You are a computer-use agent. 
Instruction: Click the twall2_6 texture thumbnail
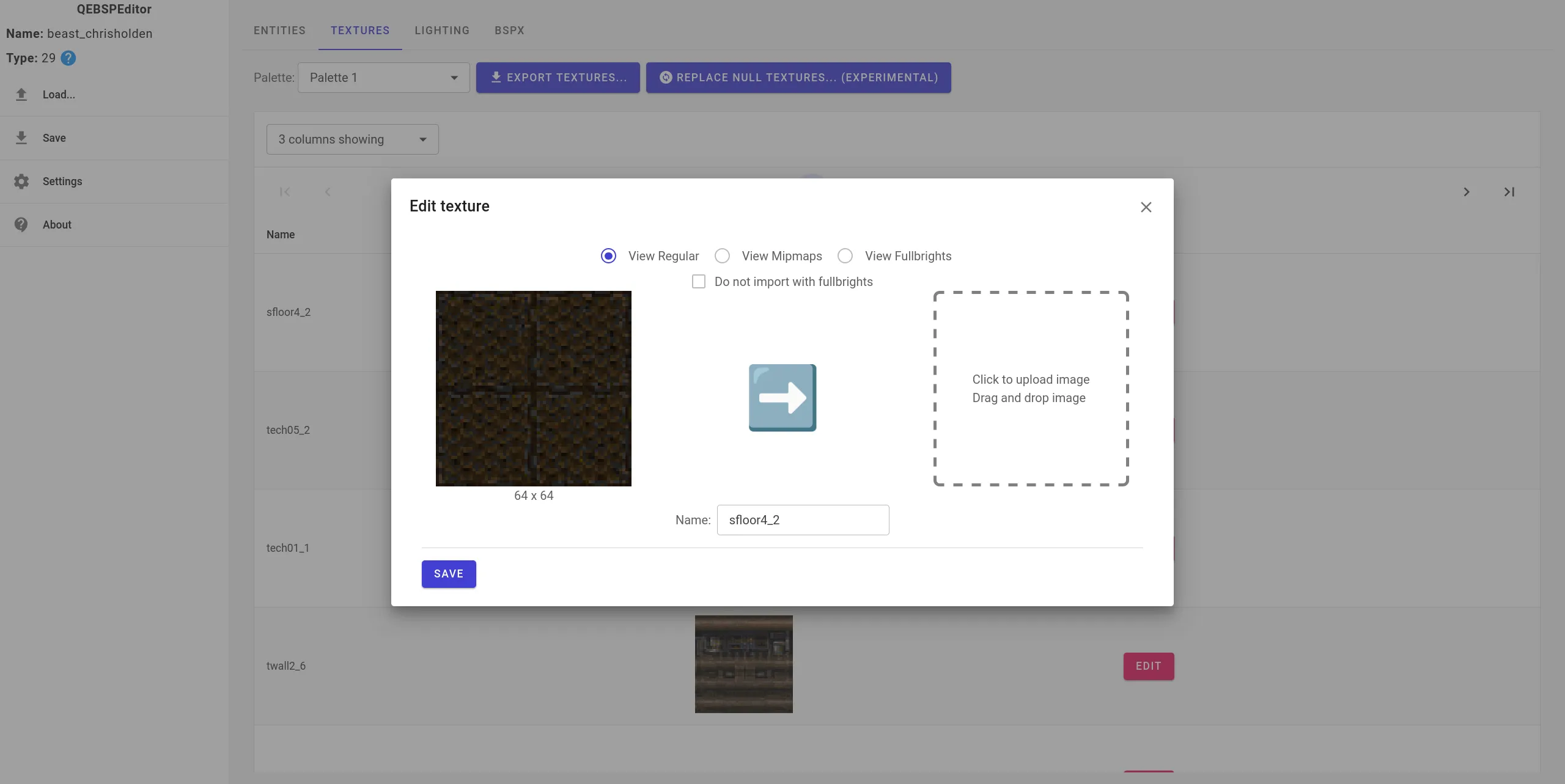point(744,664)
